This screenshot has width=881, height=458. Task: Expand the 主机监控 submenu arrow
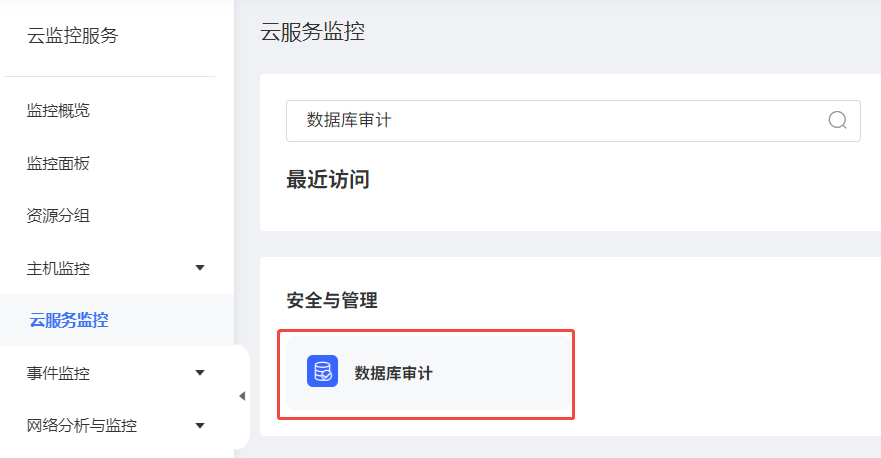point(200,268)
